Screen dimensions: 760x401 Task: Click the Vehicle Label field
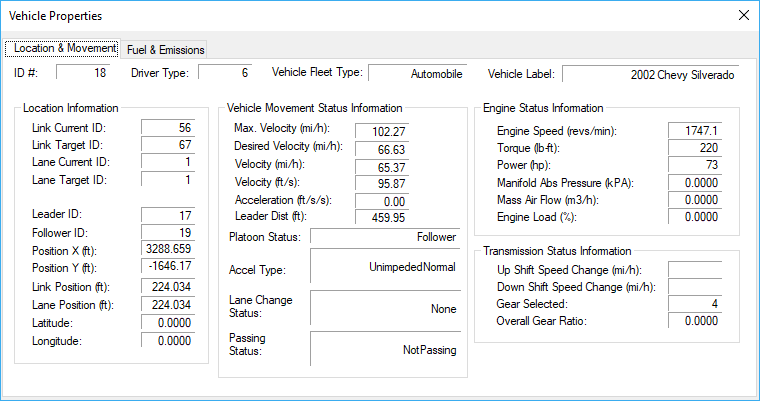pyautogui.click(x=650, y=75)
